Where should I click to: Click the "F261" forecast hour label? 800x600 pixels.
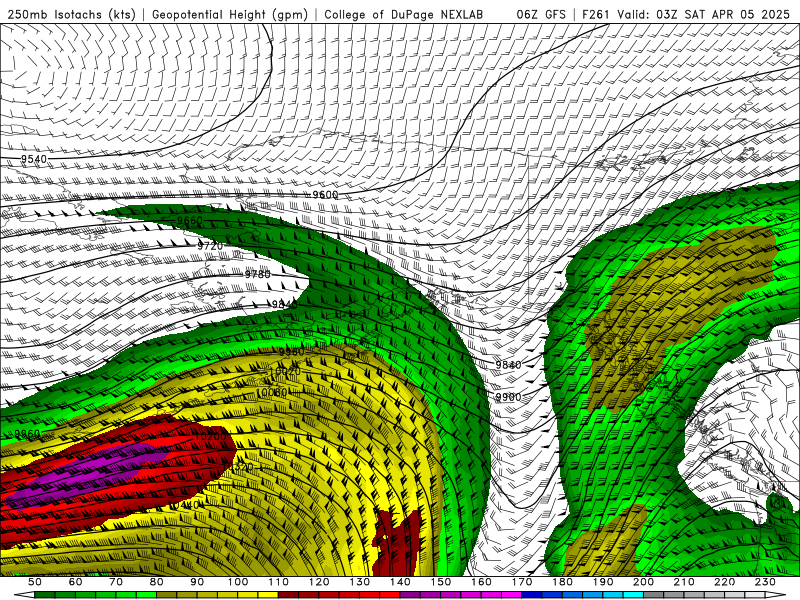[595, 15]
